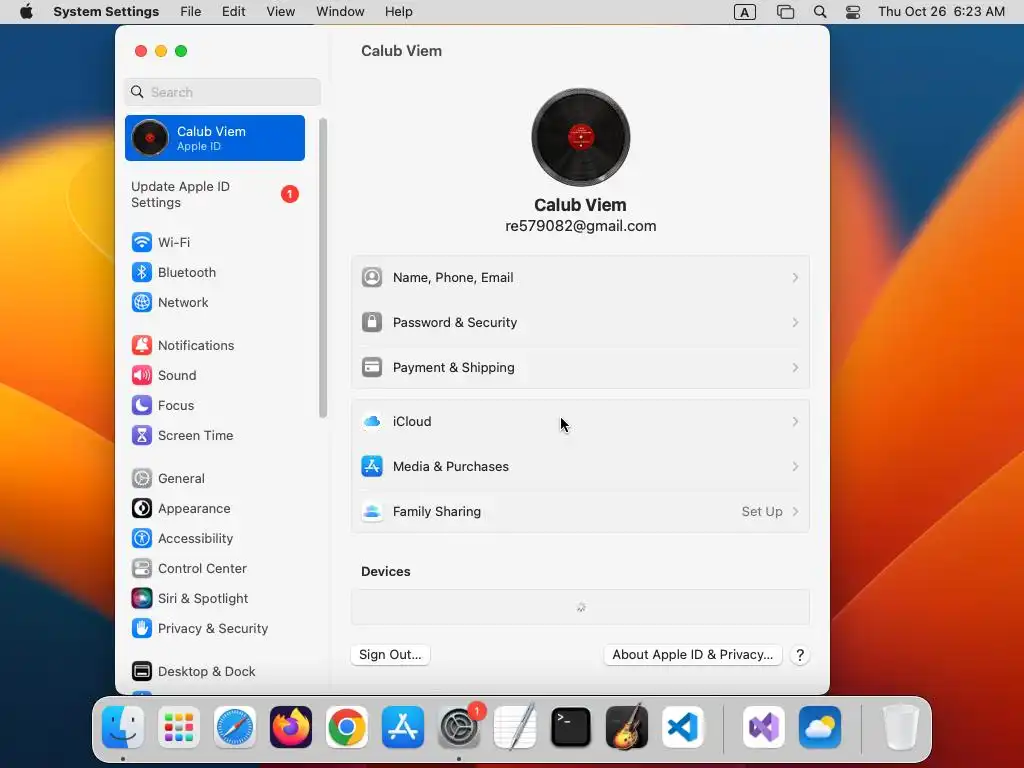Open the Apple menu

(x=26, y=12)
